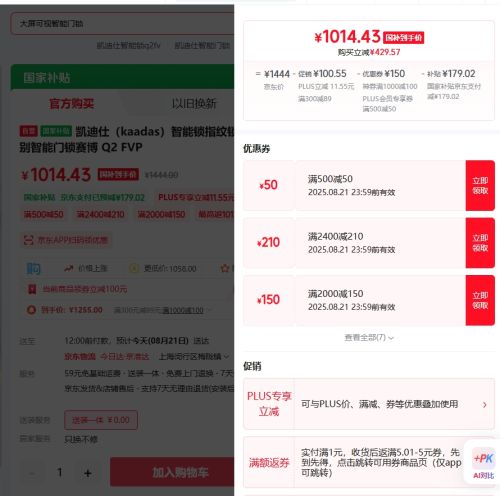Click the star favorite icon
This screenshot has height=496, width=500.
(225, 268)
